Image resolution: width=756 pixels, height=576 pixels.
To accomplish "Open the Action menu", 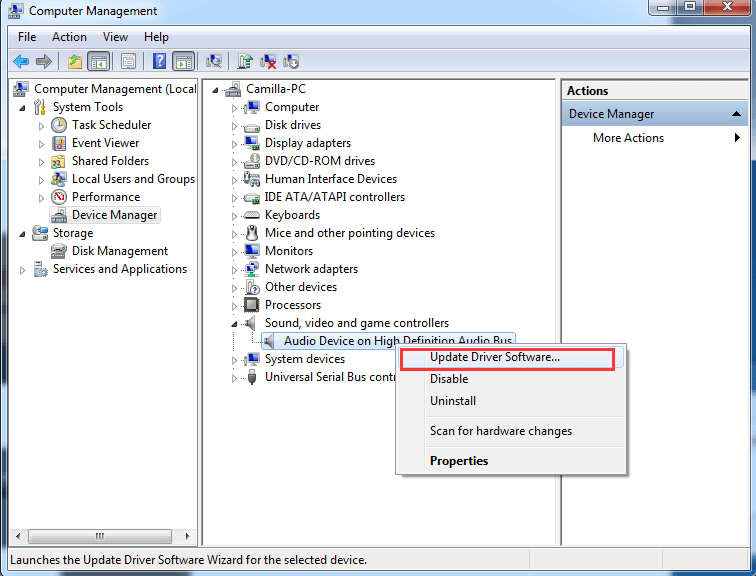I will 69,37.
